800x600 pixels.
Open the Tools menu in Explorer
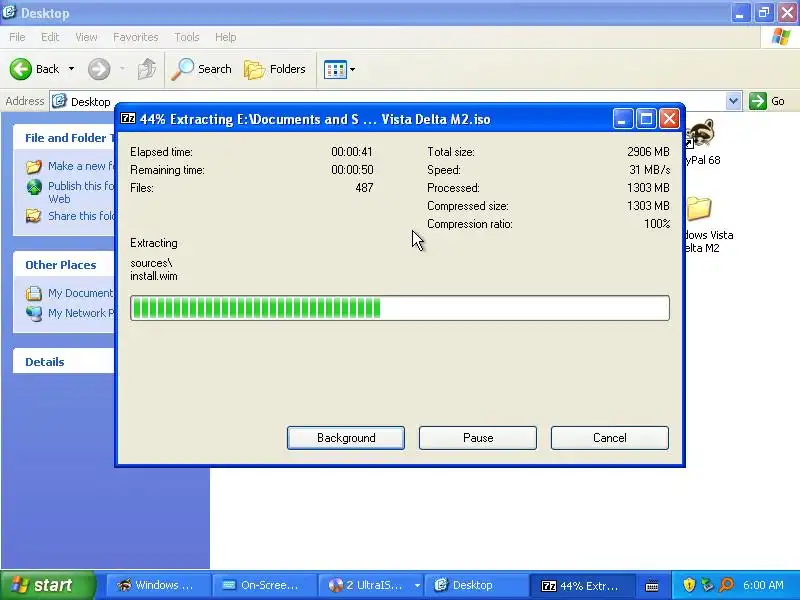click(187, 37)
